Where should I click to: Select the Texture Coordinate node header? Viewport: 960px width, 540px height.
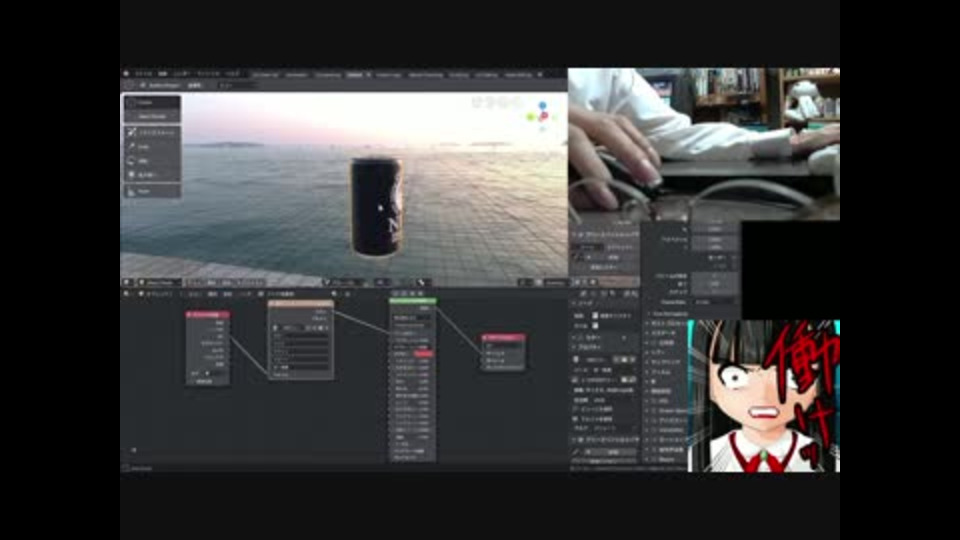coord(208,315)
